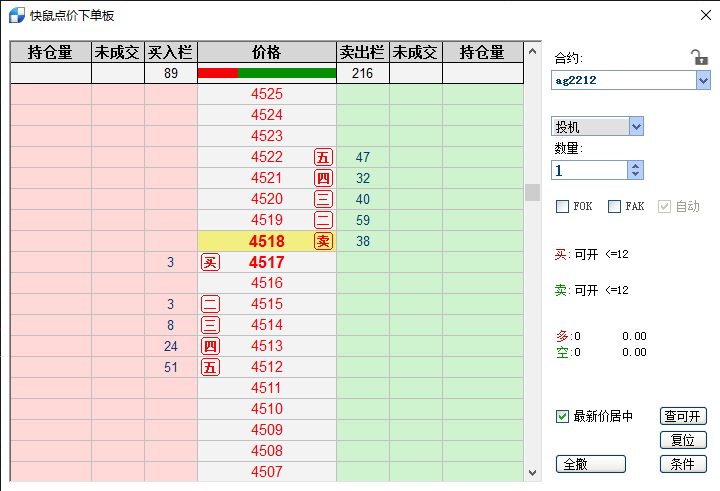Click the 价格 column header
This screenshot has height=491, width=720.
(267, 52)
